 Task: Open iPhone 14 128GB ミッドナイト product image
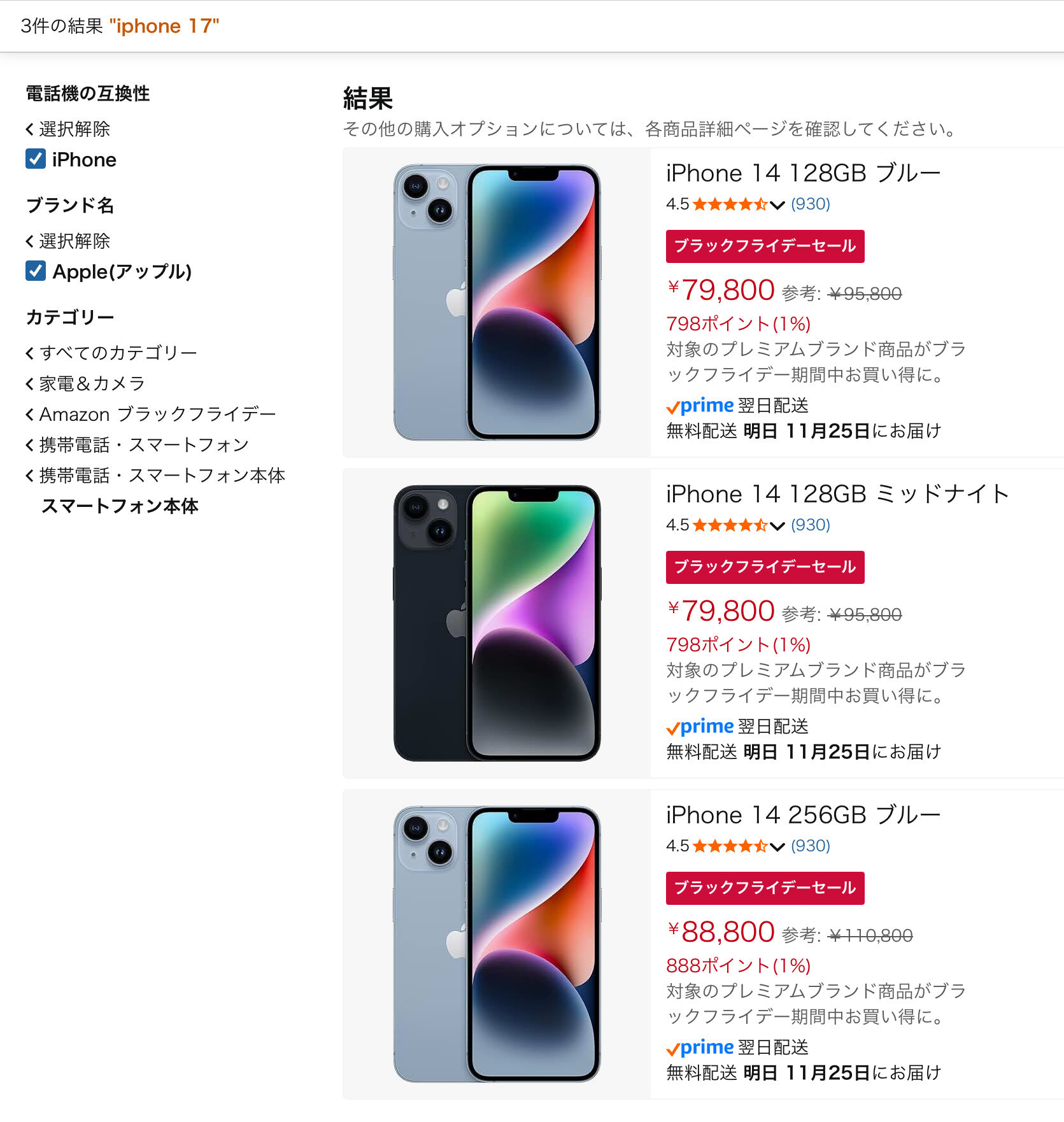coord(497,623)
